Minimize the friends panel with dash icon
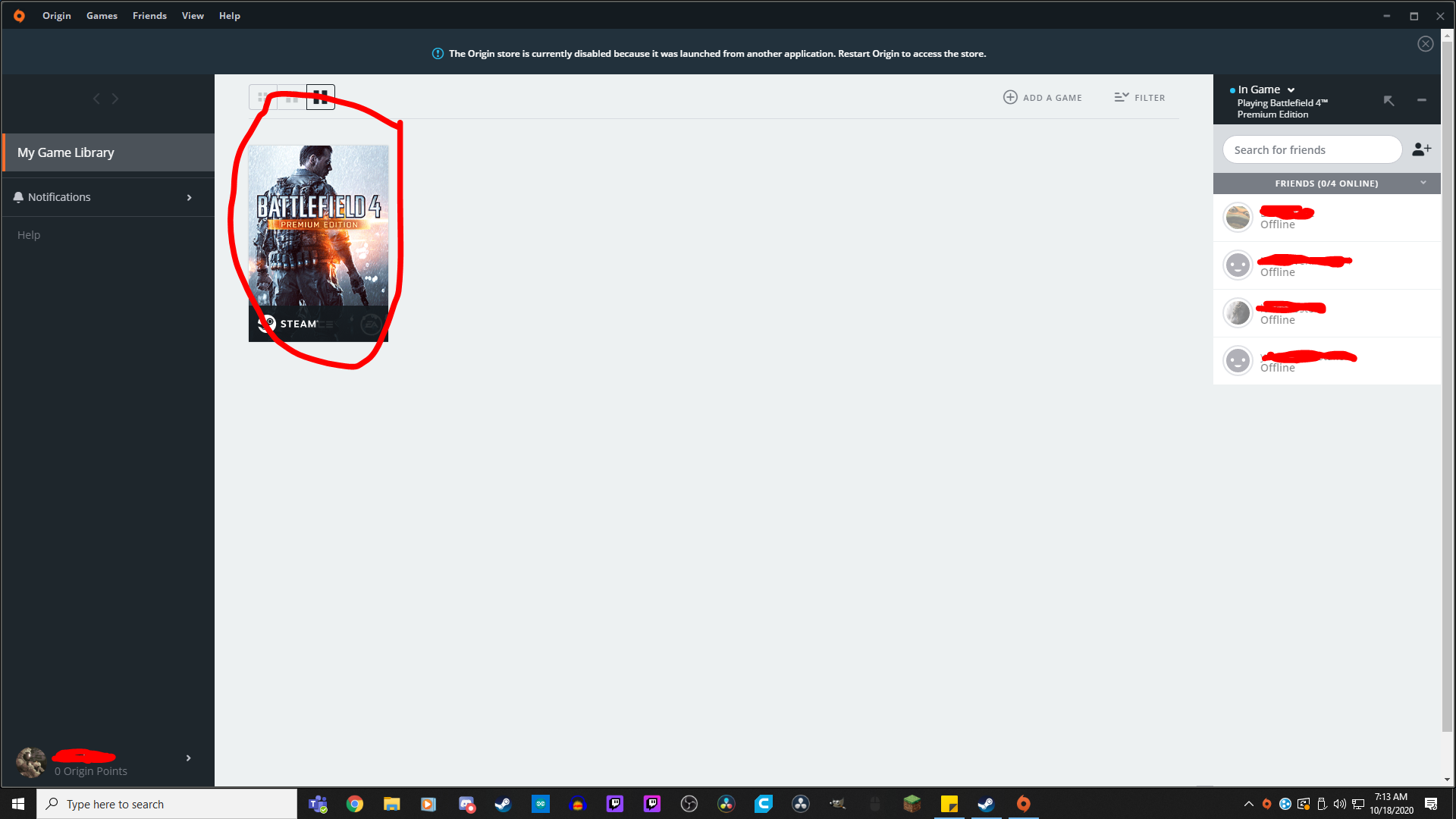This screenshot has width=1456, height=819. coord(1422,100)
